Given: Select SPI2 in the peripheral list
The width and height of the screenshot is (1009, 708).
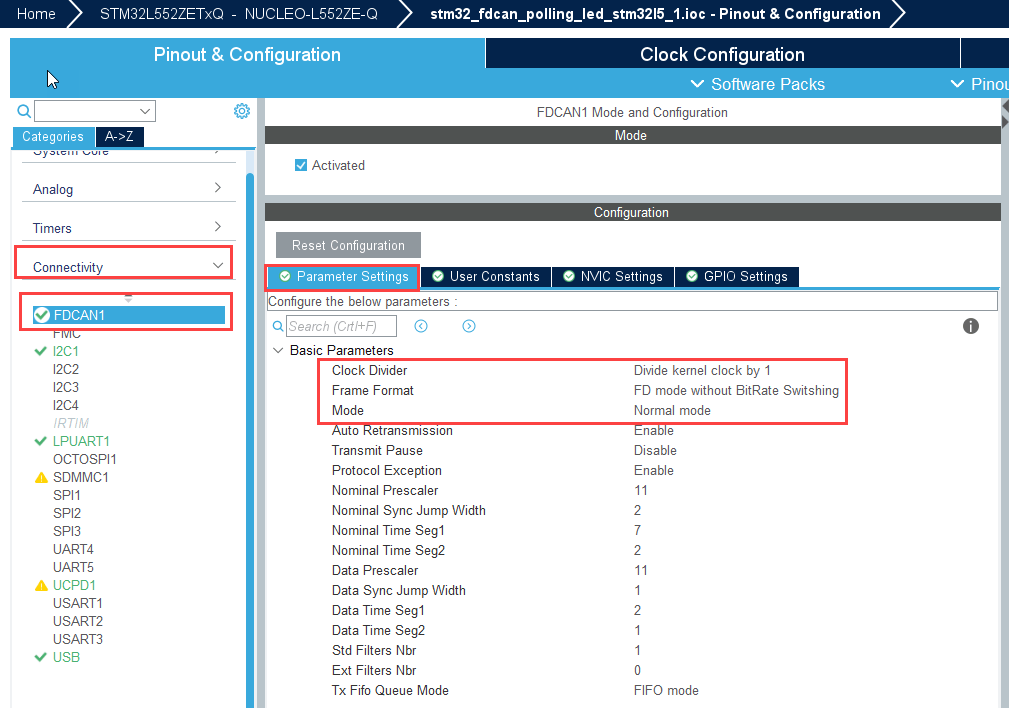Looking at the screenshot, I should [x=67, y=514].
